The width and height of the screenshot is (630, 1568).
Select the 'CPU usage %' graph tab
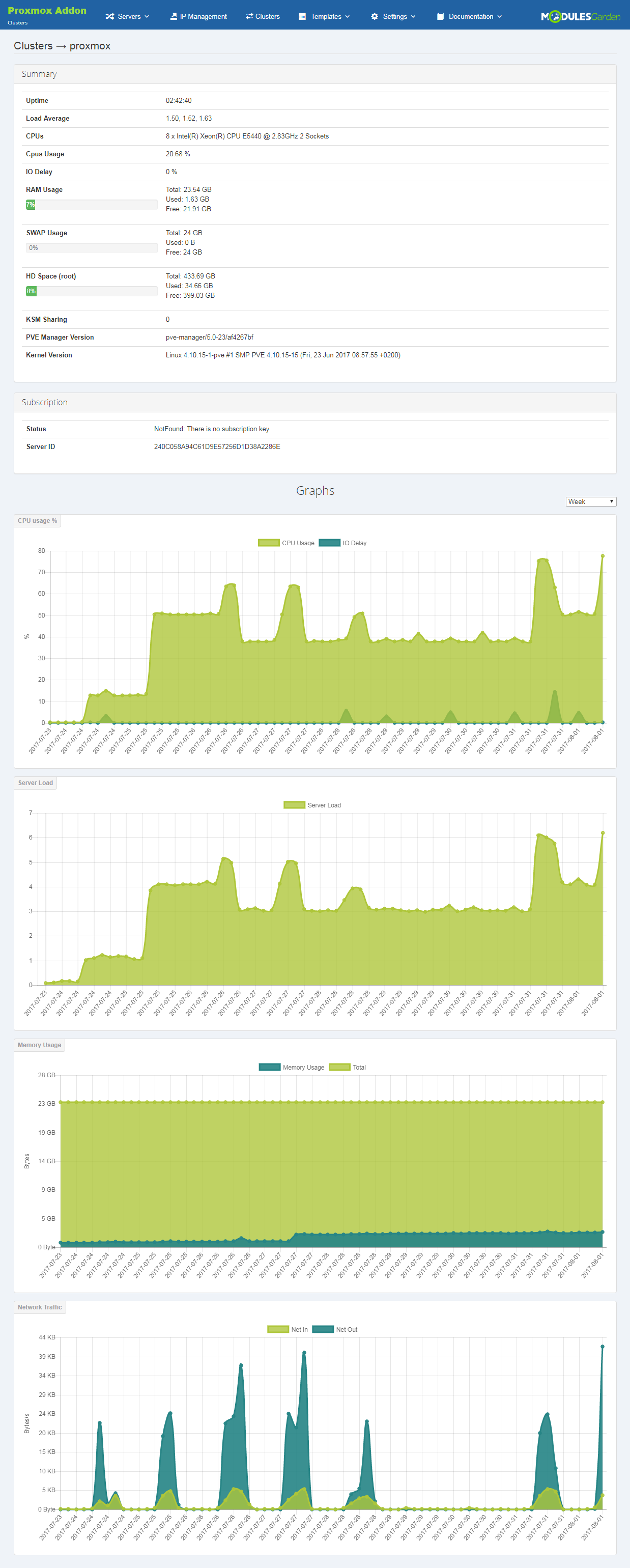point(37,520)
